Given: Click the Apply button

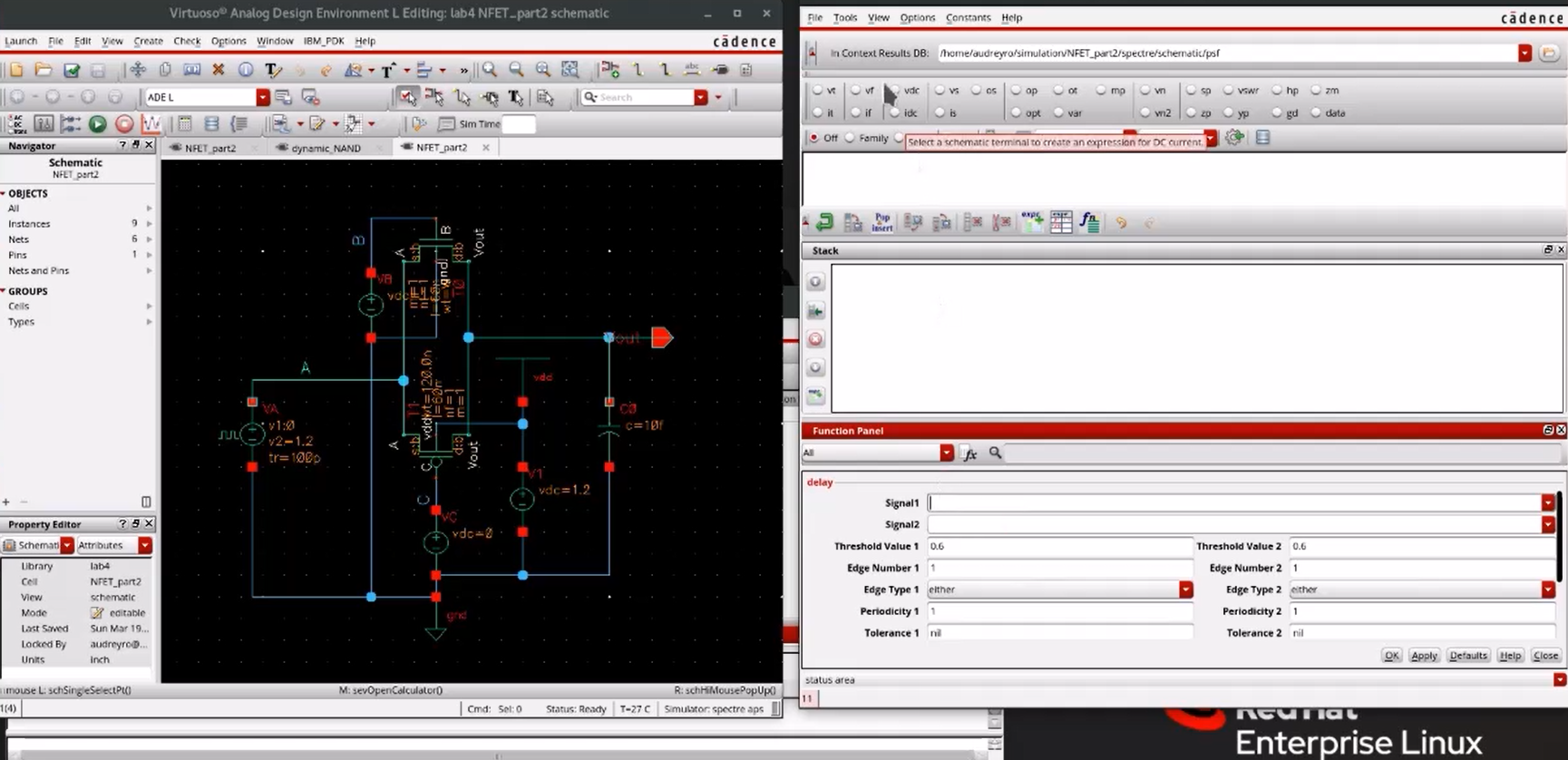Looking at the screenshot, I should (1424, 656).
